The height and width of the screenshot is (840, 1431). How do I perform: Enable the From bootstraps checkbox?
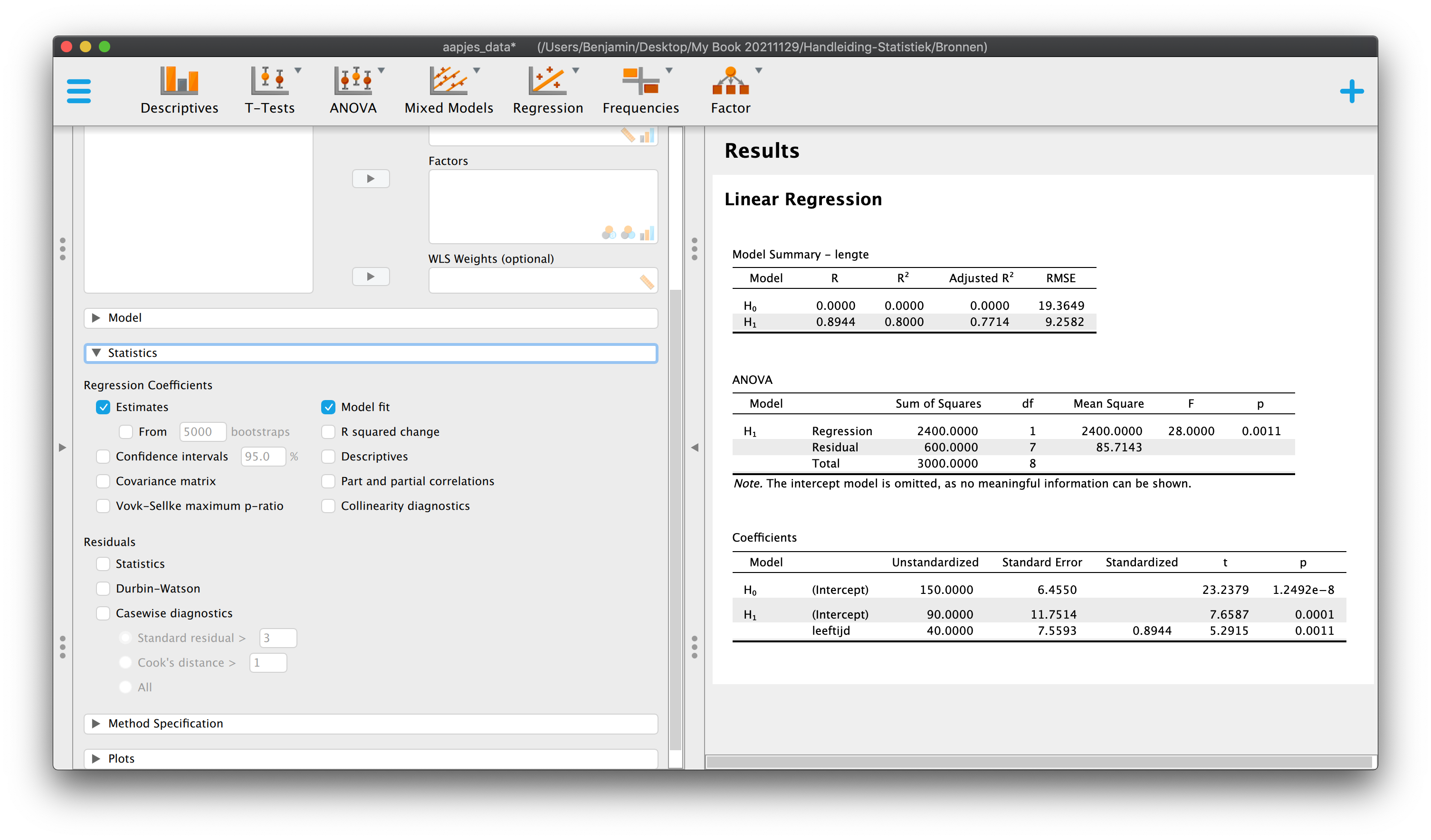coord(126,432)
